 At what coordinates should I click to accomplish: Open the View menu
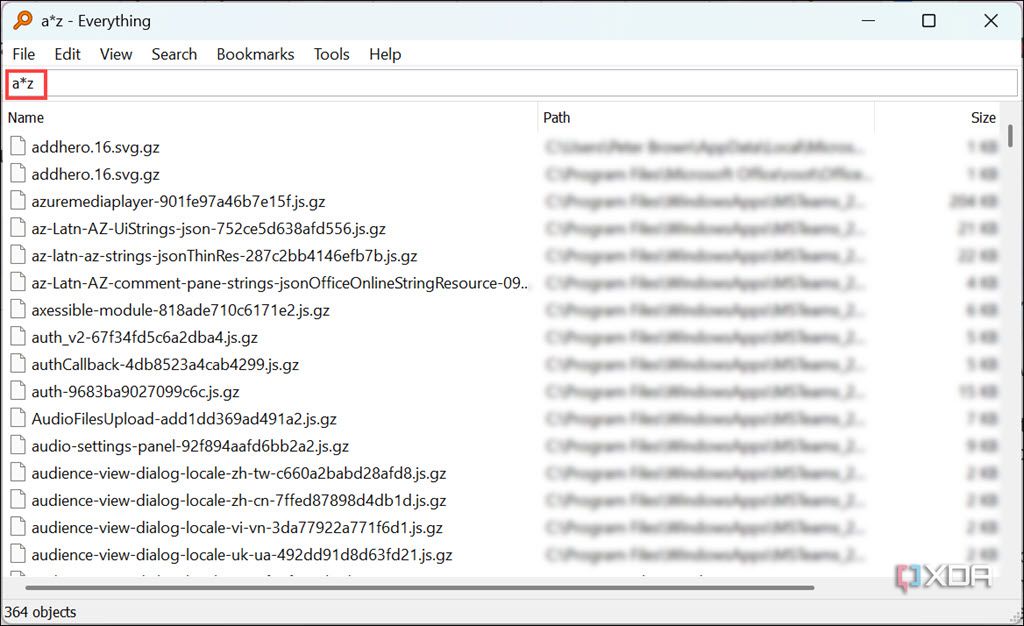[x=116, y=54]
